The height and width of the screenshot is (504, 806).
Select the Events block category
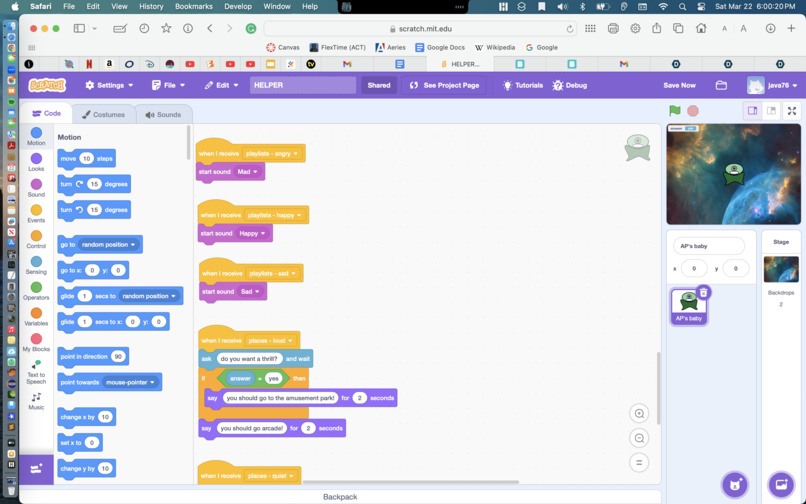pyautogui.click(x=36, y=213)
